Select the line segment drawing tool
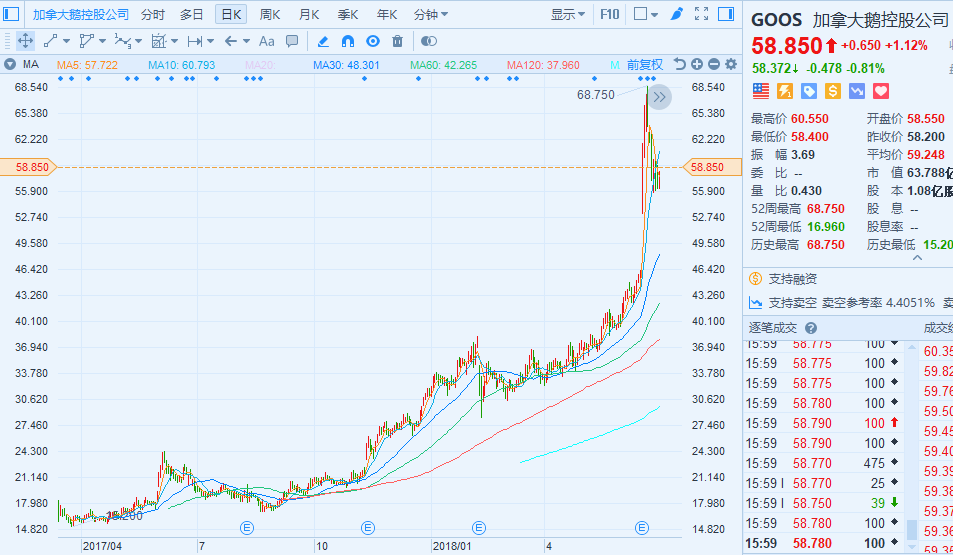Image resolution: width=953 pixels, height=555 pixels. pyautogui.click(x=50, y=41)
